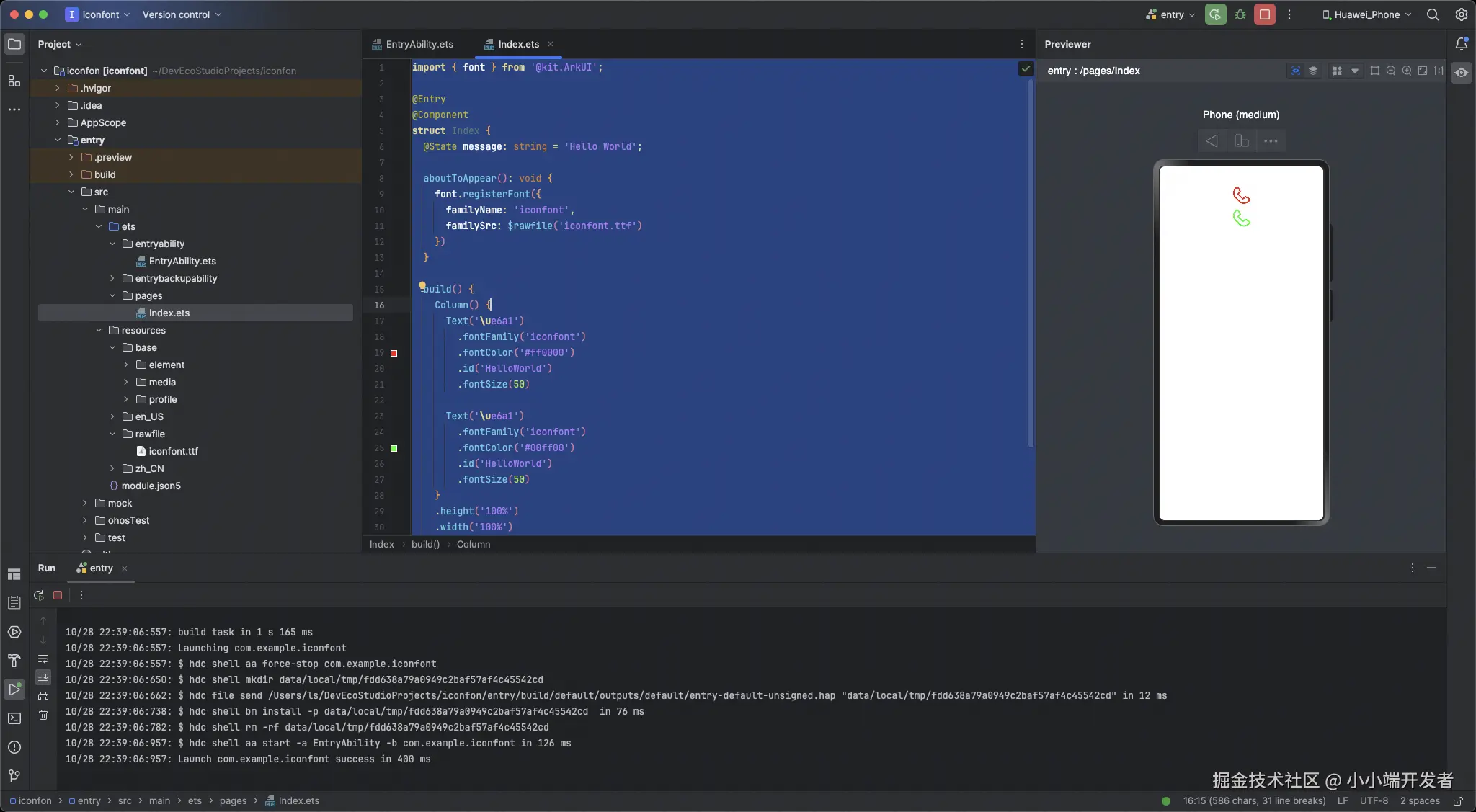The width and height of the screenshot is (1476, 812).
Task: Rotate the preview device screen
Action: (x=1241, y=141)
